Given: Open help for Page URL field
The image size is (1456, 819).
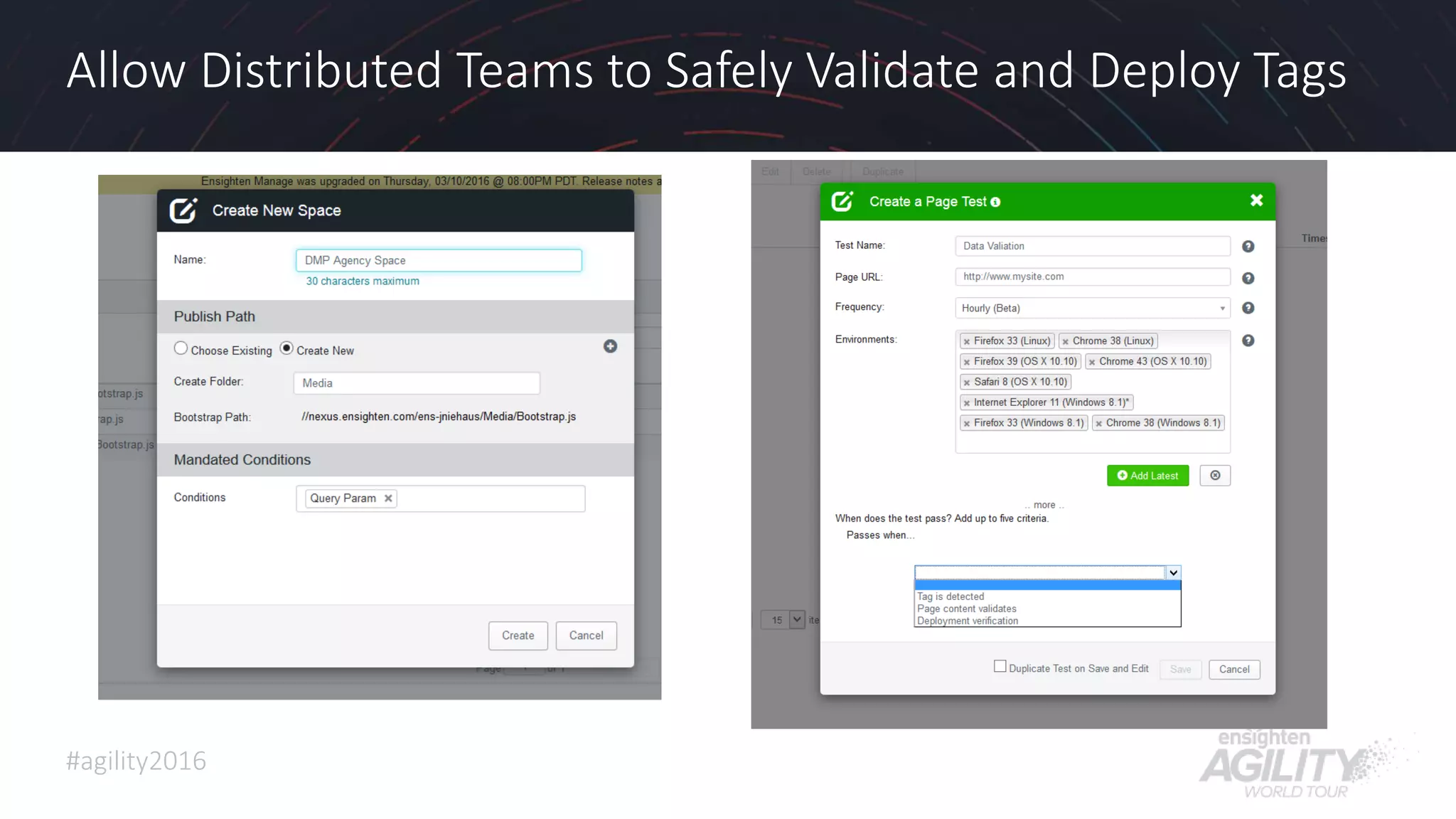Looking at the screenshot, I should tap(1248, 278).
